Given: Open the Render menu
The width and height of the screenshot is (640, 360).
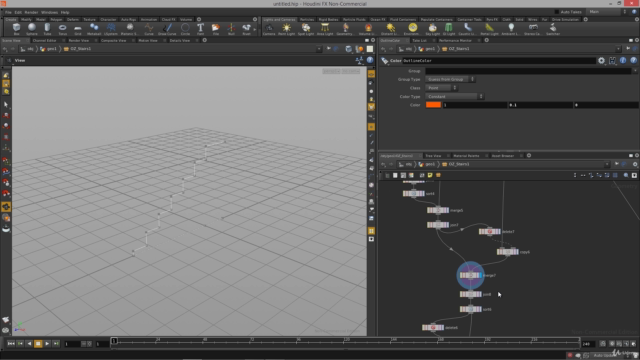Looking at the screenshot, I should point(31,12).
